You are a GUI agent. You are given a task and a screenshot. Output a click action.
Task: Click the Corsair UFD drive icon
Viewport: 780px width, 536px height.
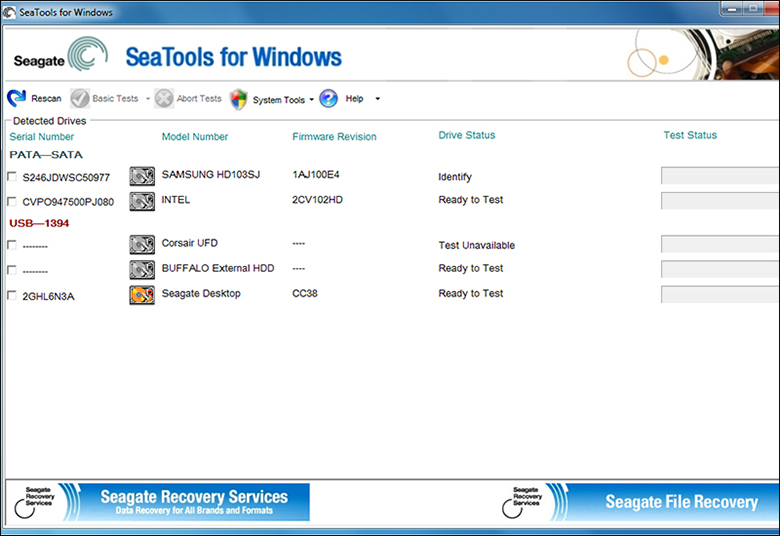click(142, 245)
